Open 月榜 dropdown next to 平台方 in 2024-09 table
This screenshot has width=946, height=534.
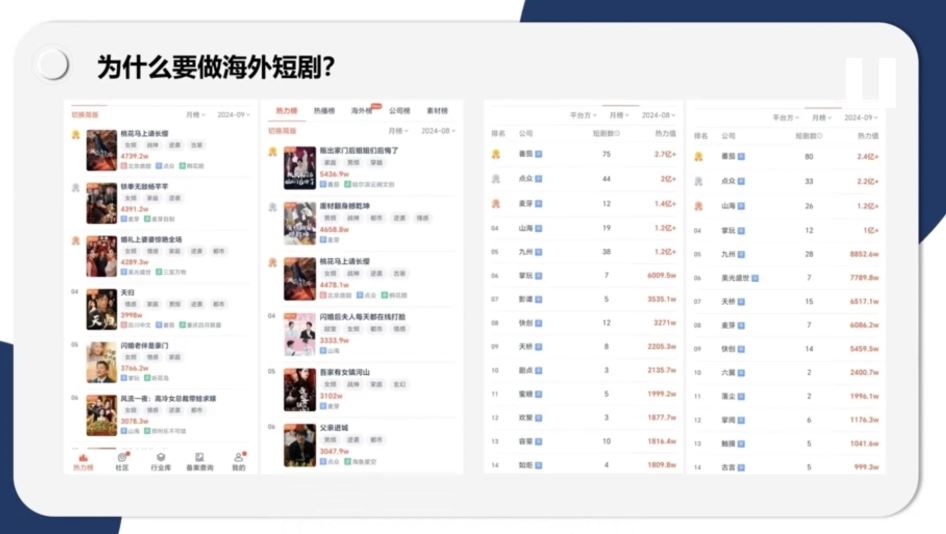821,118
